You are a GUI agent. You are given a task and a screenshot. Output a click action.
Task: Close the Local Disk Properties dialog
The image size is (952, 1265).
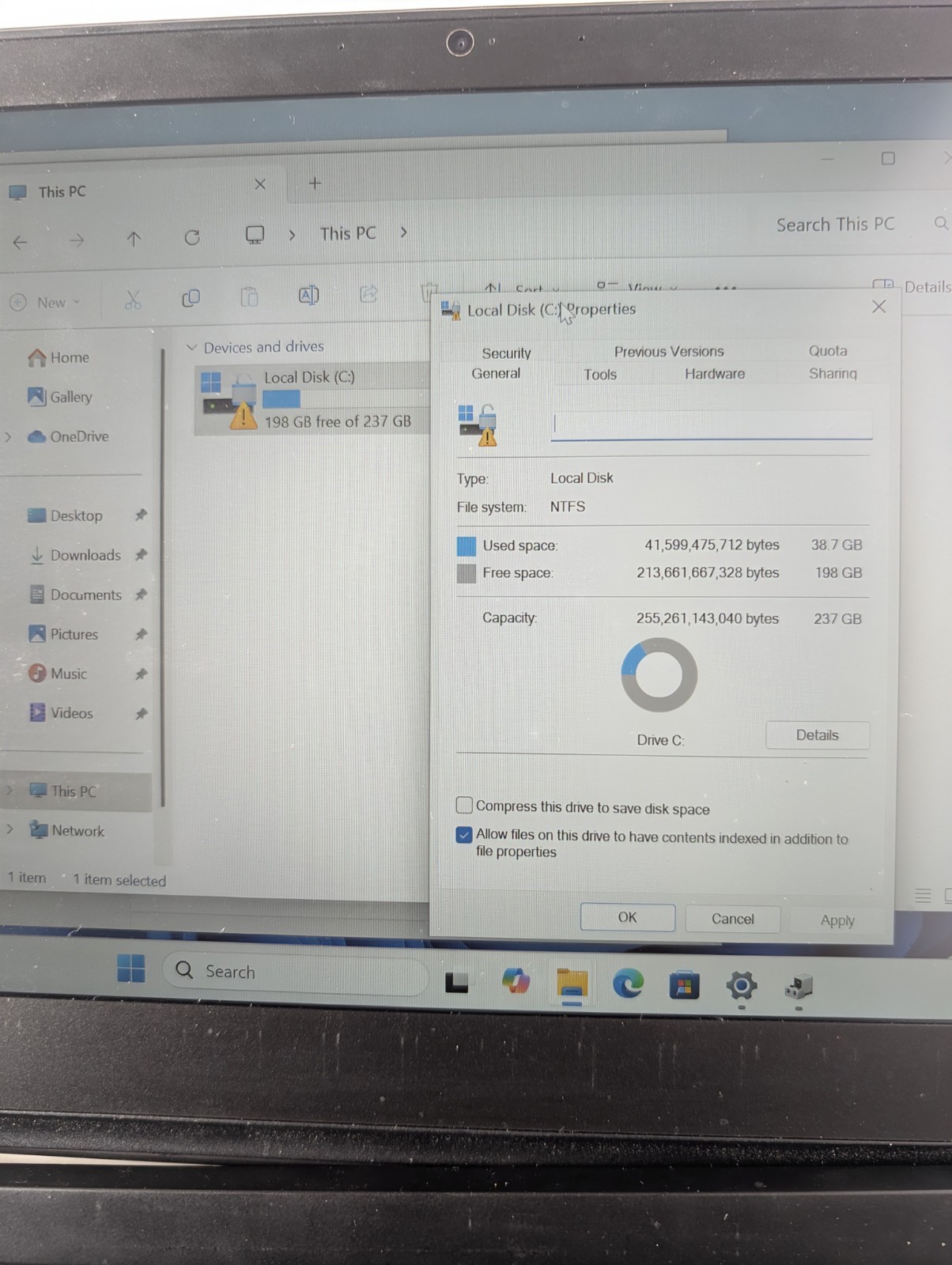(878, 307)
